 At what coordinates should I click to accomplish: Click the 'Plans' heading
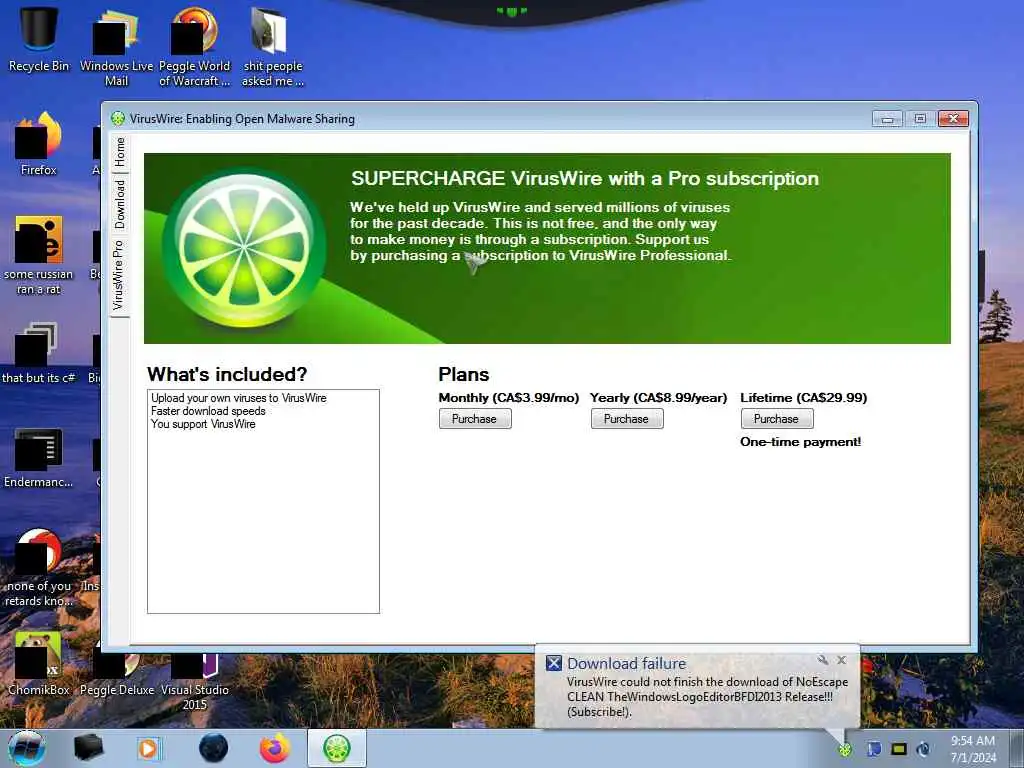464,374
